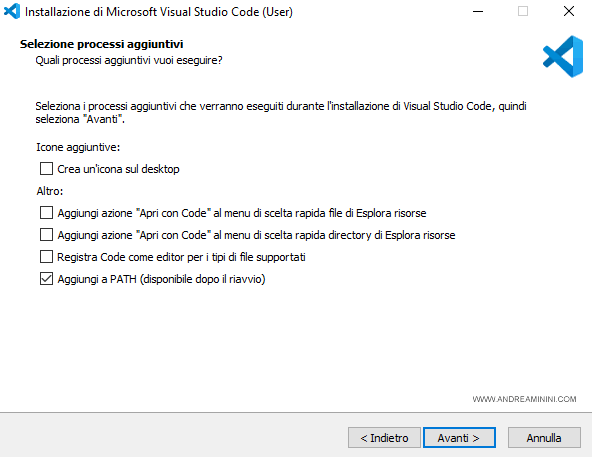Click the large Visual Studio Code logo
592x457 pixels.
pyautogui.click(x=563, y=57)
